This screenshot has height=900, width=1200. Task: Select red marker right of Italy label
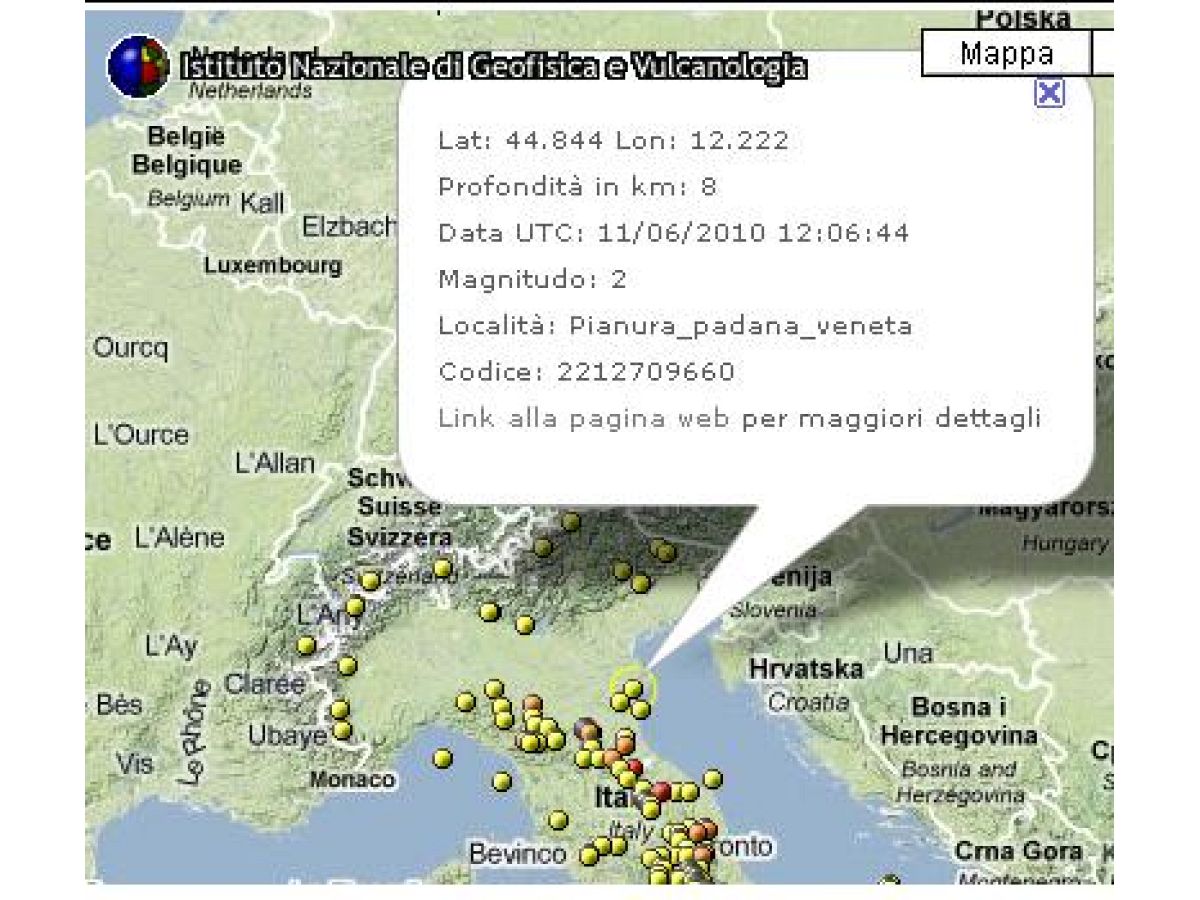661,791
